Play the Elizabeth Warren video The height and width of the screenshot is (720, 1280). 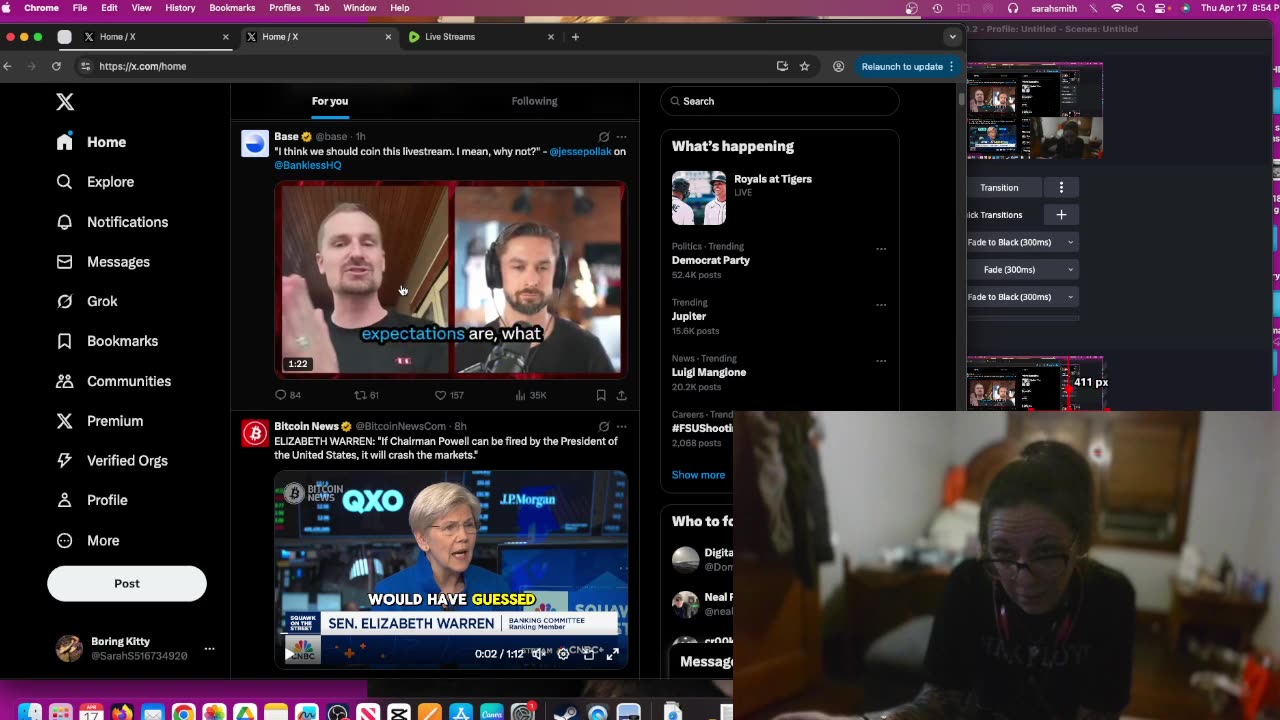click(291, 654)
